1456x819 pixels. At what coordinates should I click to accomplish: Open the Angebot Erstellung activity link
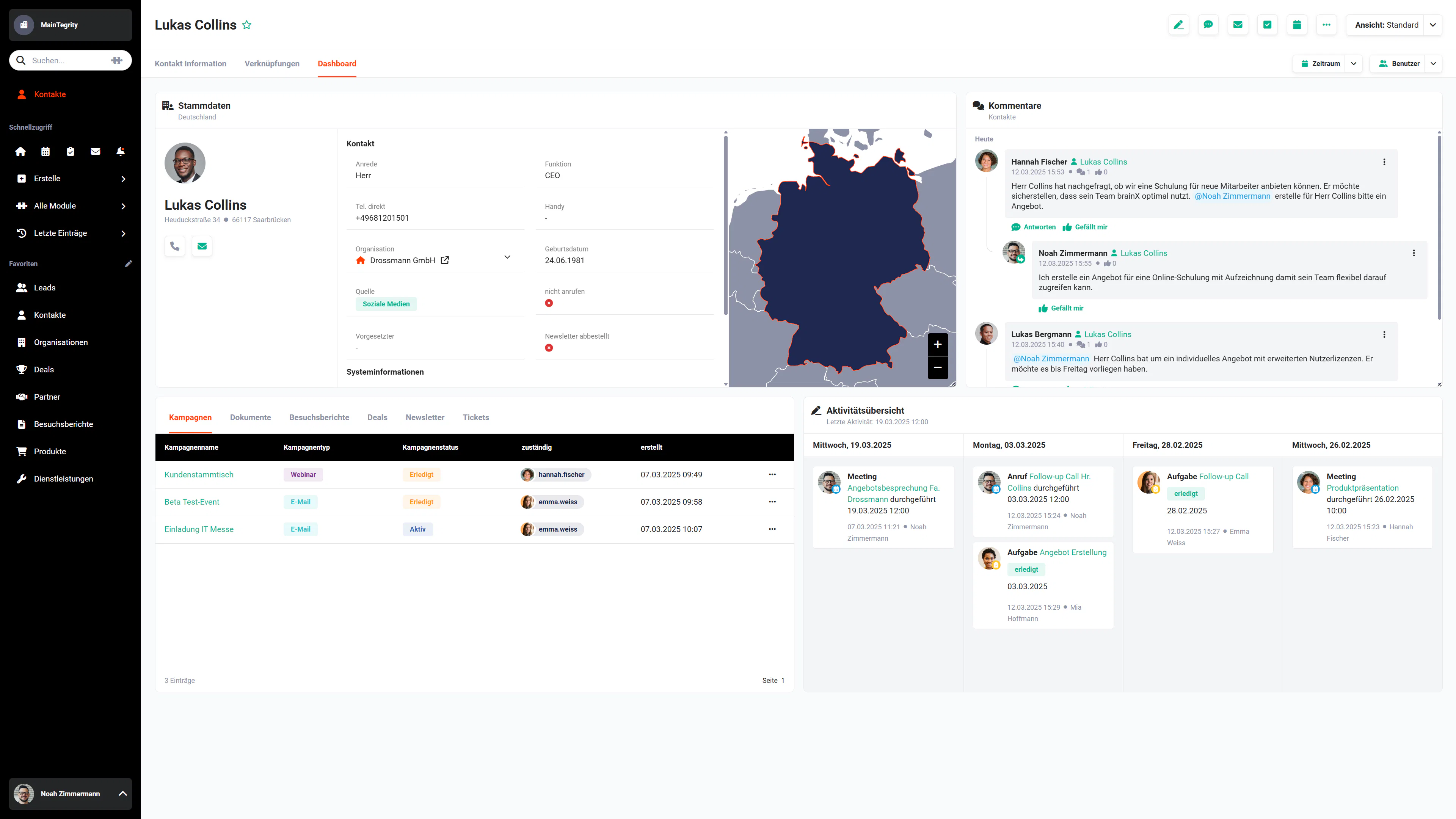point(1073,552)
